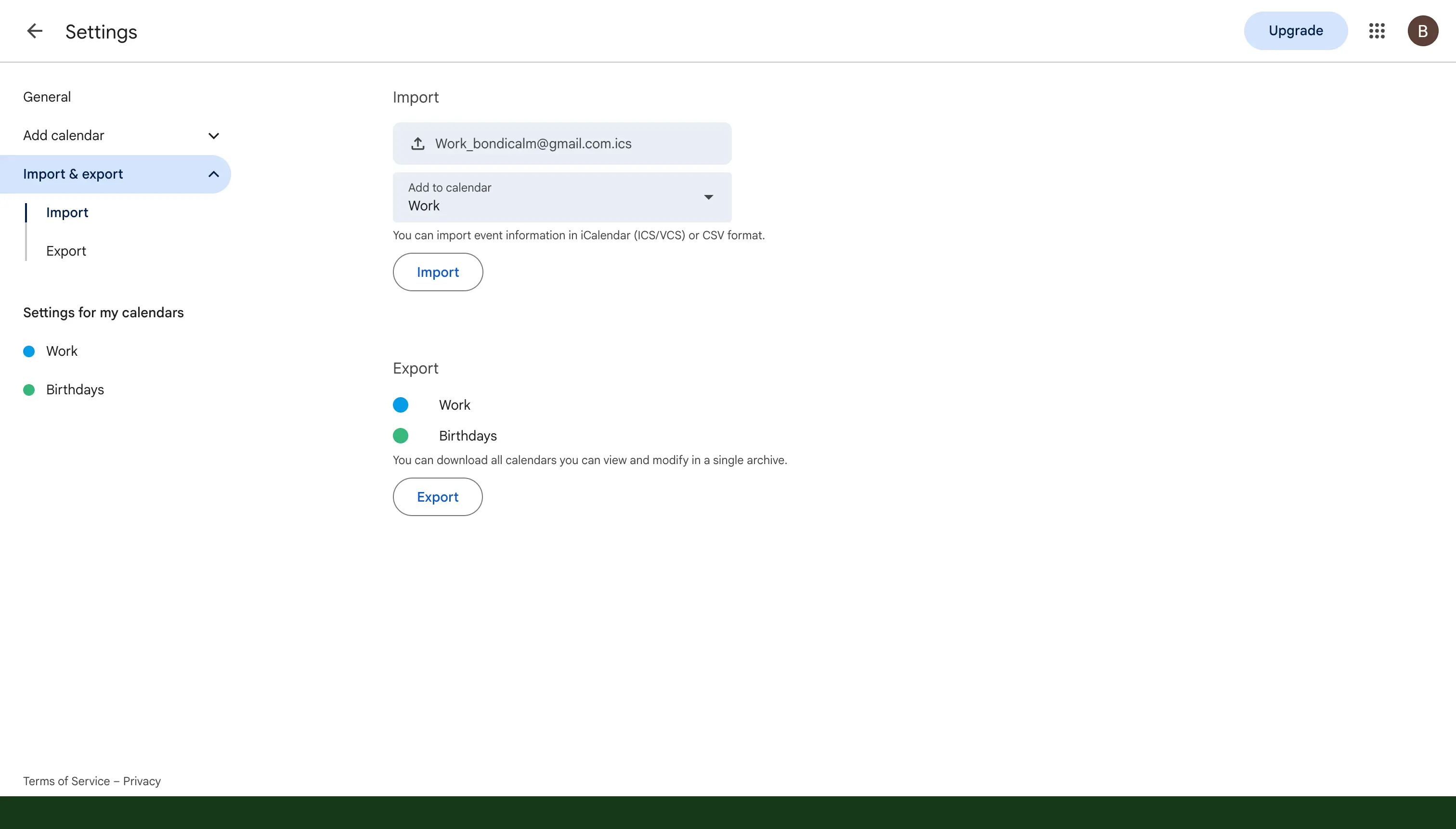
Task: Open the Add to calendar dropdown
Action: (x=562, y=197)
